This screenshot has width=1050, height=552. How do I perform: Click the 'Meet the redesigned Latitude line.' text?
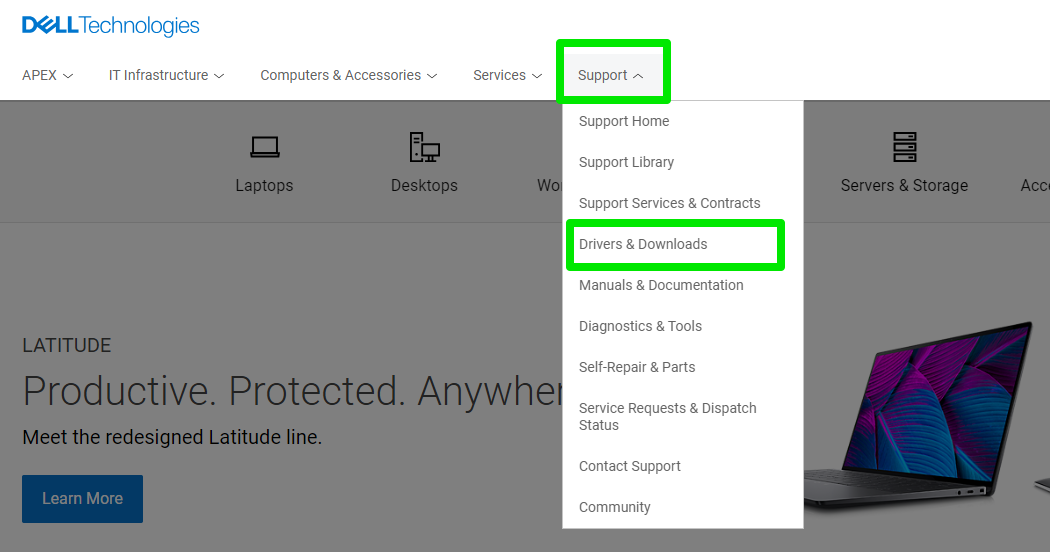pos(172,437)
